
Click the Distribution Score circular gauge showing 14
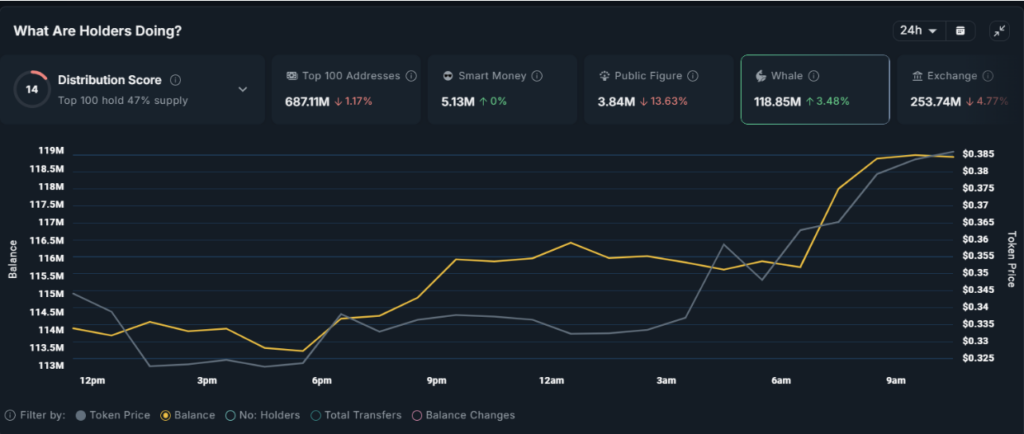coord(31,89)
